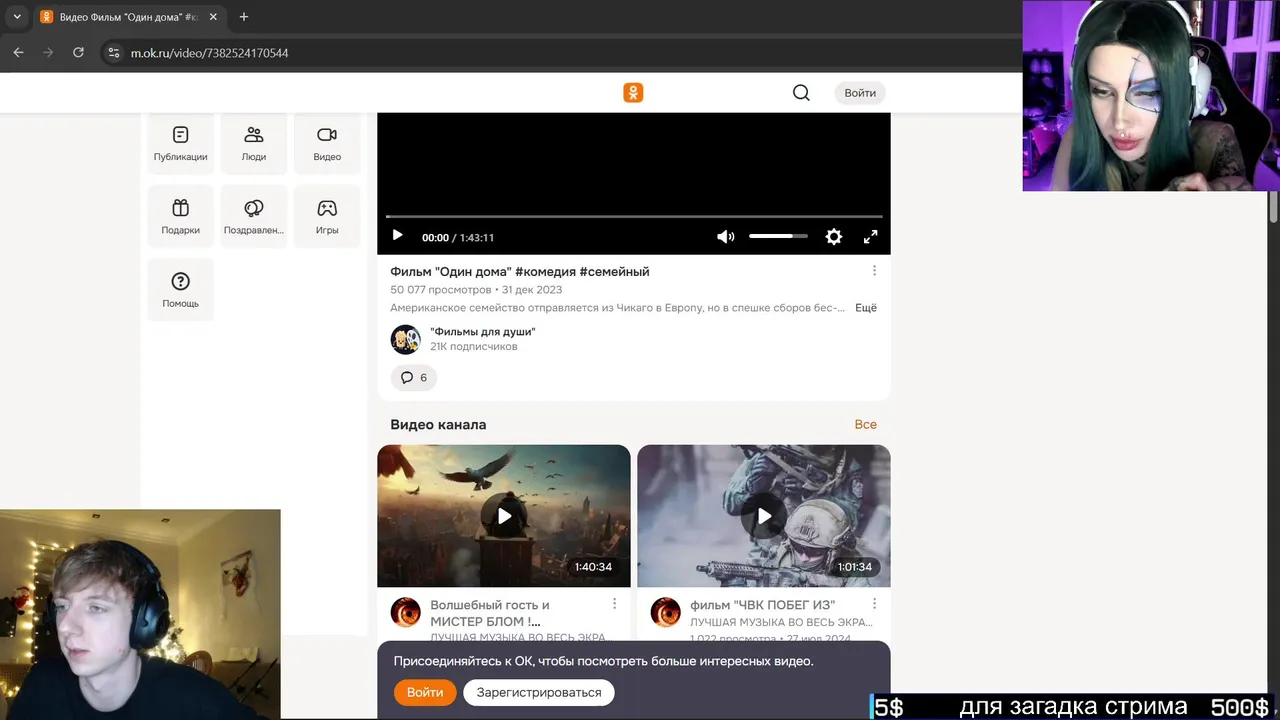The width and height of the screenshot is (1280, 720).
Task: Open video player settings gear
Action: click(834, 237)
